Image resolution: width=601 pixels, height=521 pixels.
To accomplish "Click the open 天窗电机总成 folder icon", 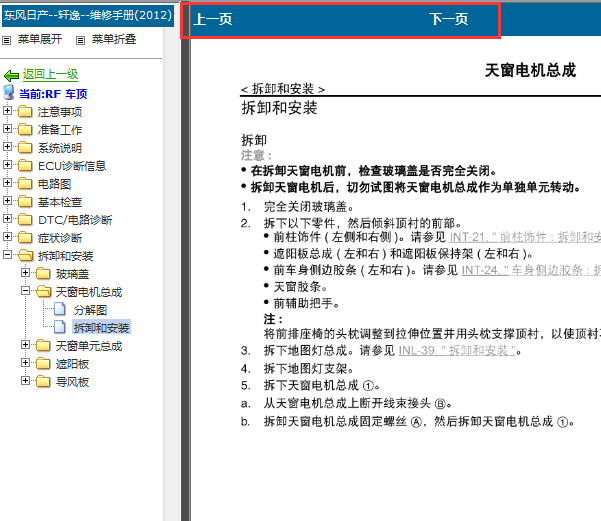I will tap(44, 291).
